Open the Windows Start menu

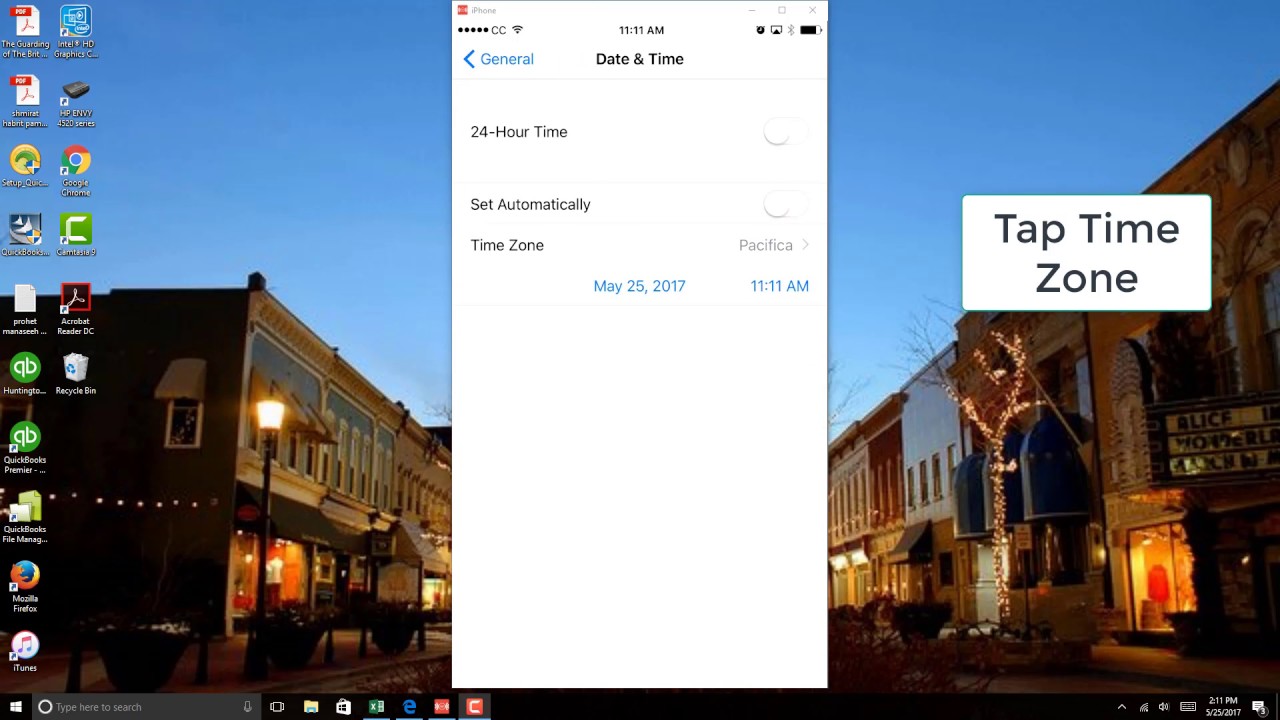(16, 707)
